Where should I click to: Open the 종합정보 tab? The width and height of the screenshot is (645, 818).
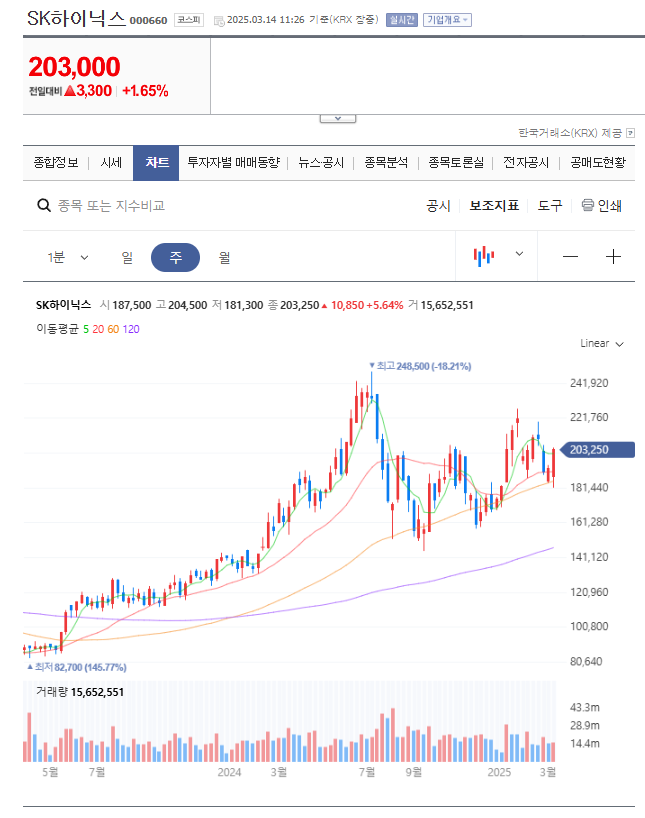(x=56, y=163)
